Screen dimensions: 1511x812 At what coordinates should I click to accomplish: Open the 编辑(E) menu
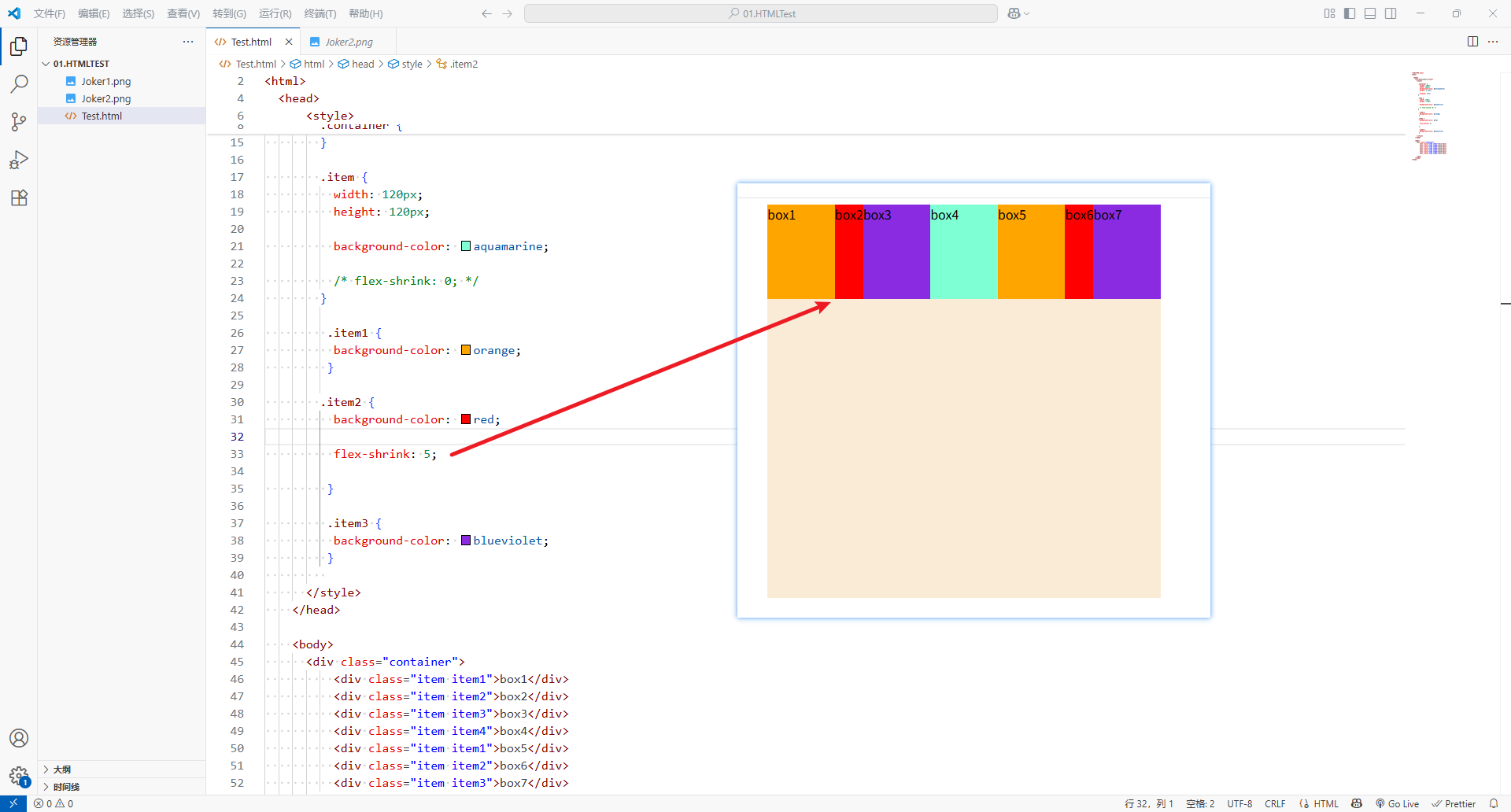click(x=94, y=13)
